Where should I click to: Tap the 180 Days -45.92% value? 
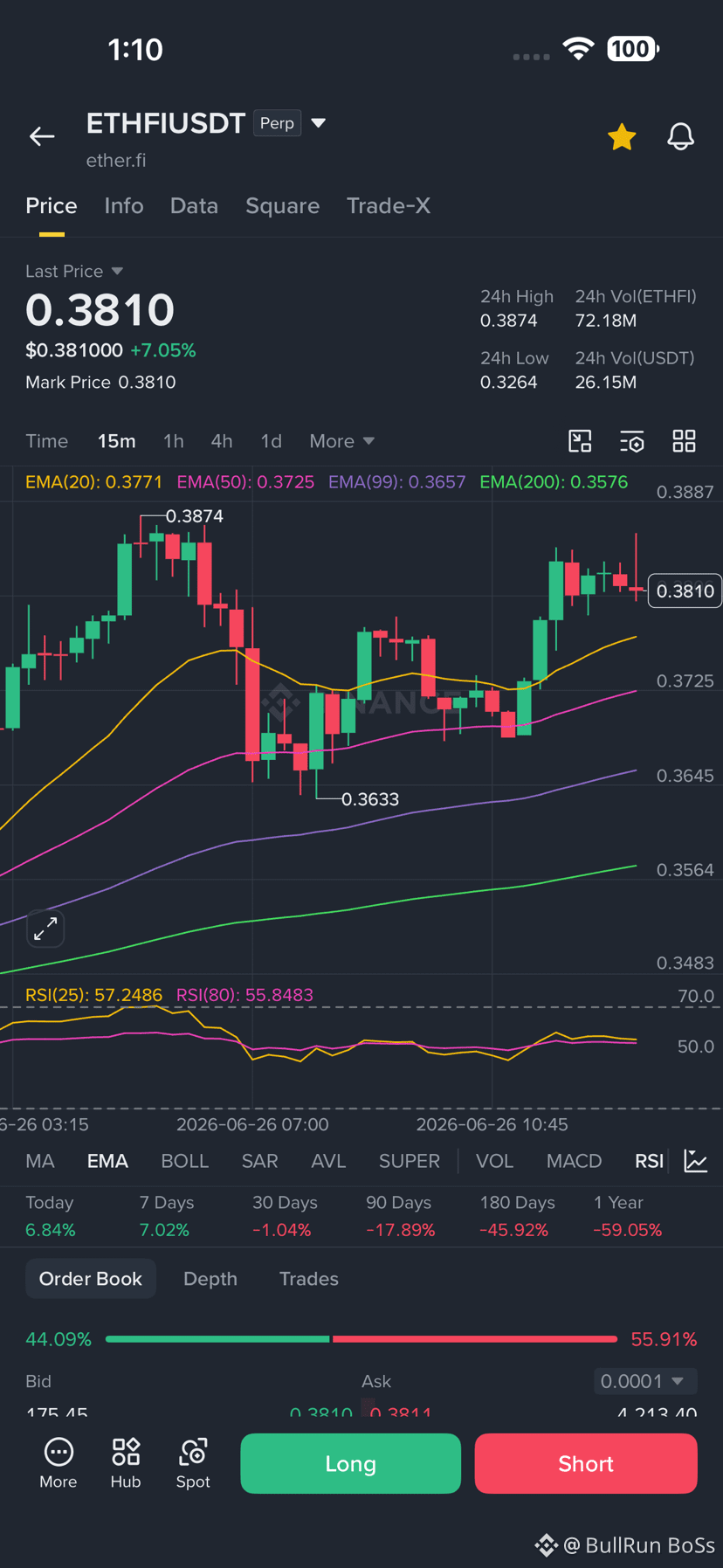coord(514,1230)
